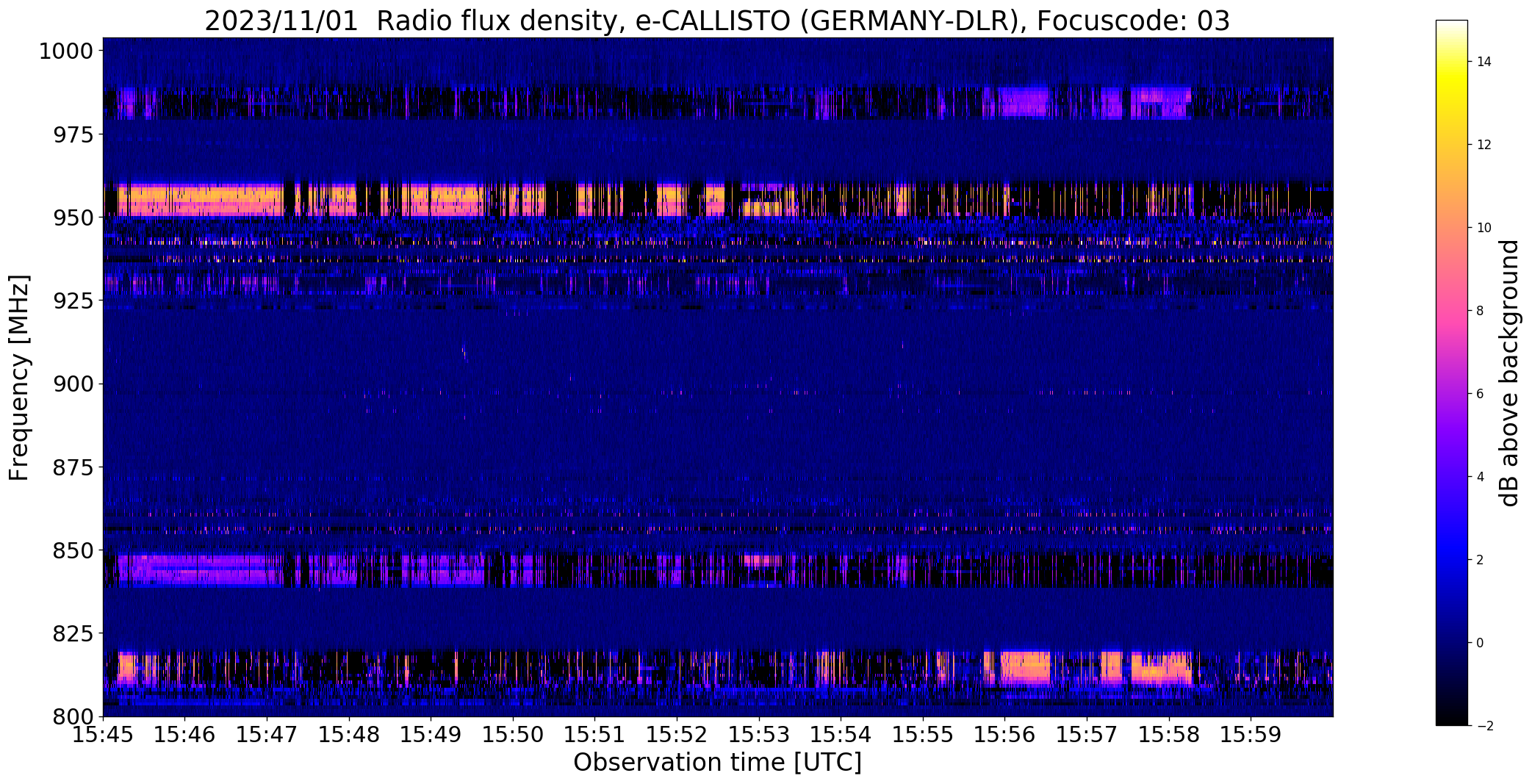Click the plot title mentioning e-CALLISTO GERMANY-DLR
Viewport: 1532px width, 784px height.
(x=717, y=21)
